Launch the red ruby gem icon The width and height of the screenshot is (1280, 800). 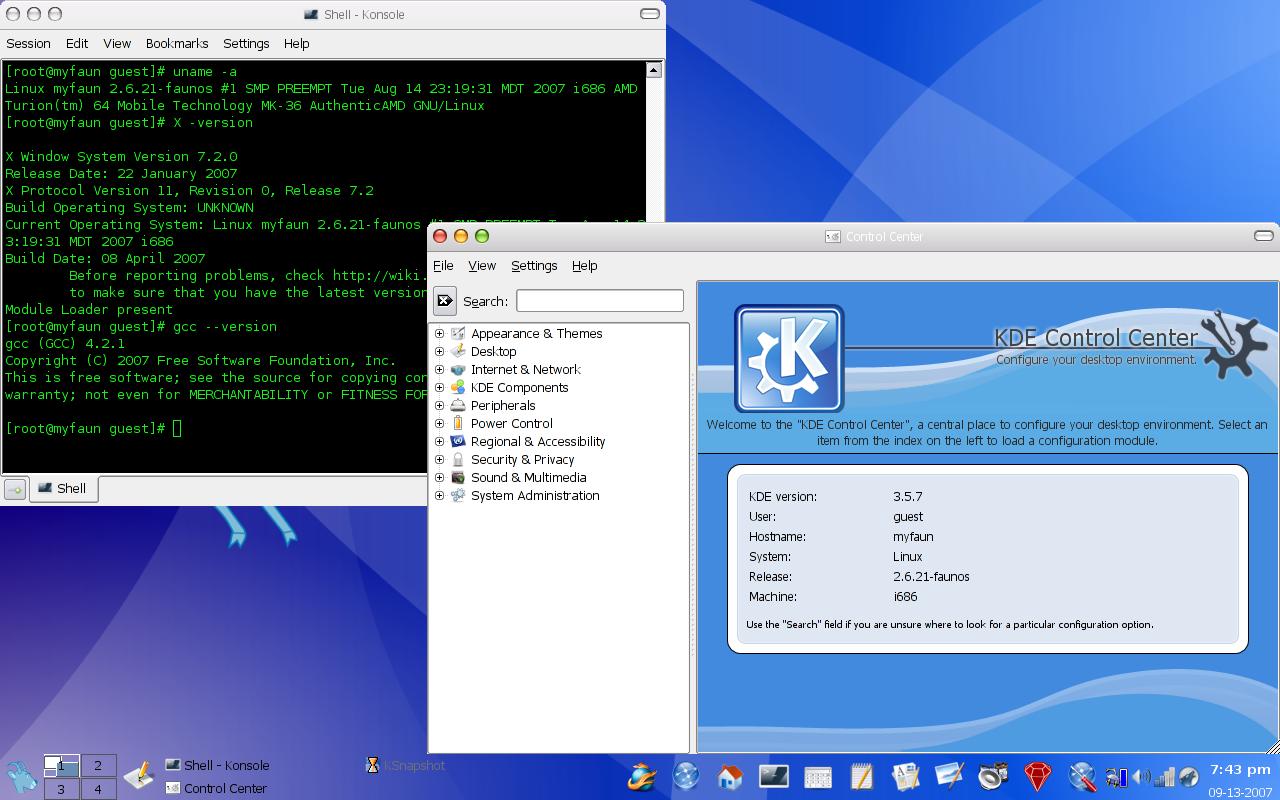point(1037,776)
